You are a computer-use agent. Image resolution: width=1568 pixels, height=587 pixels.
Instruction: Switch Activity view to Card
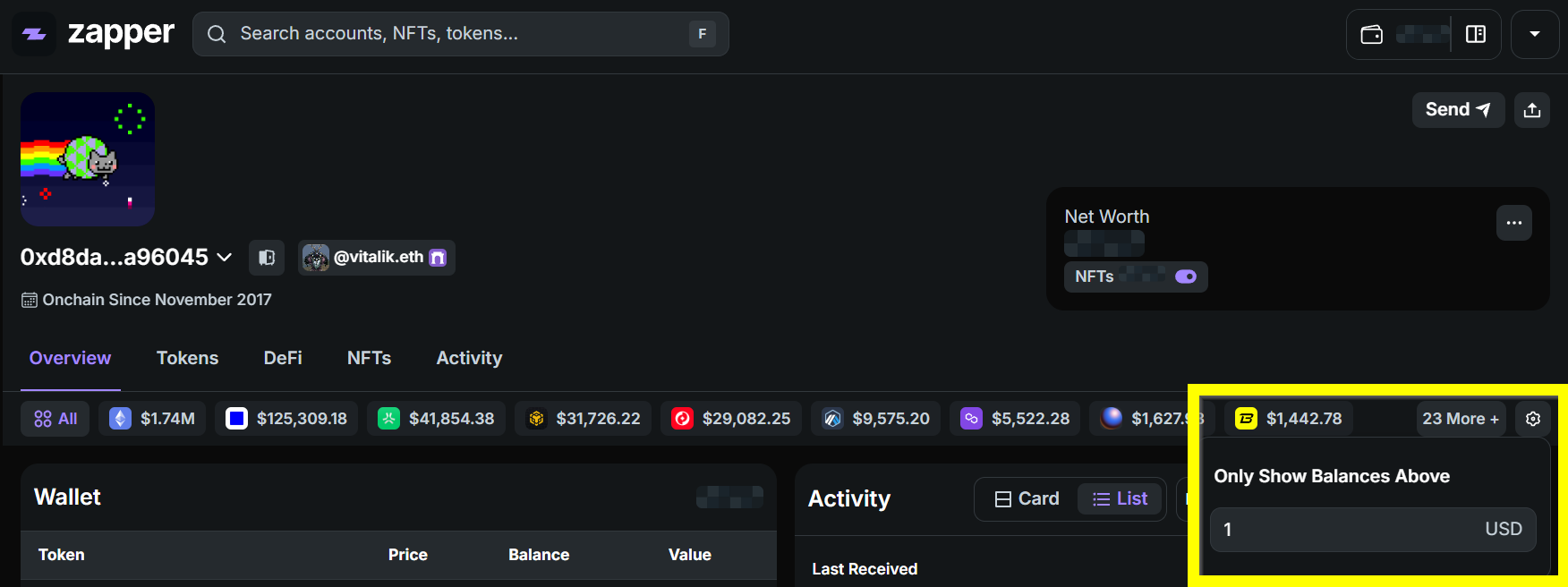(1027, 498)
